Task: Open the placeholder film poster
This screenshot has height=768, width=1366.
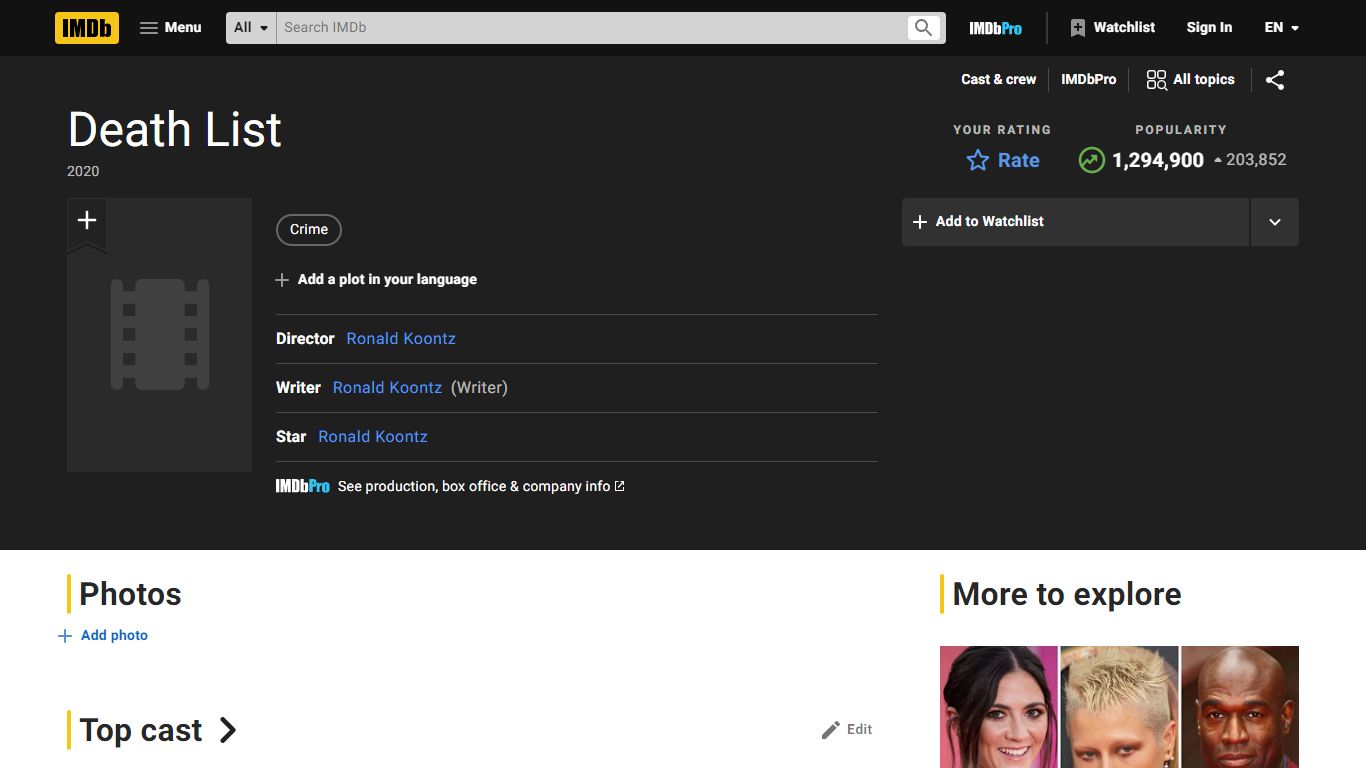Action: pyautogui.click(x=160, y=335)
